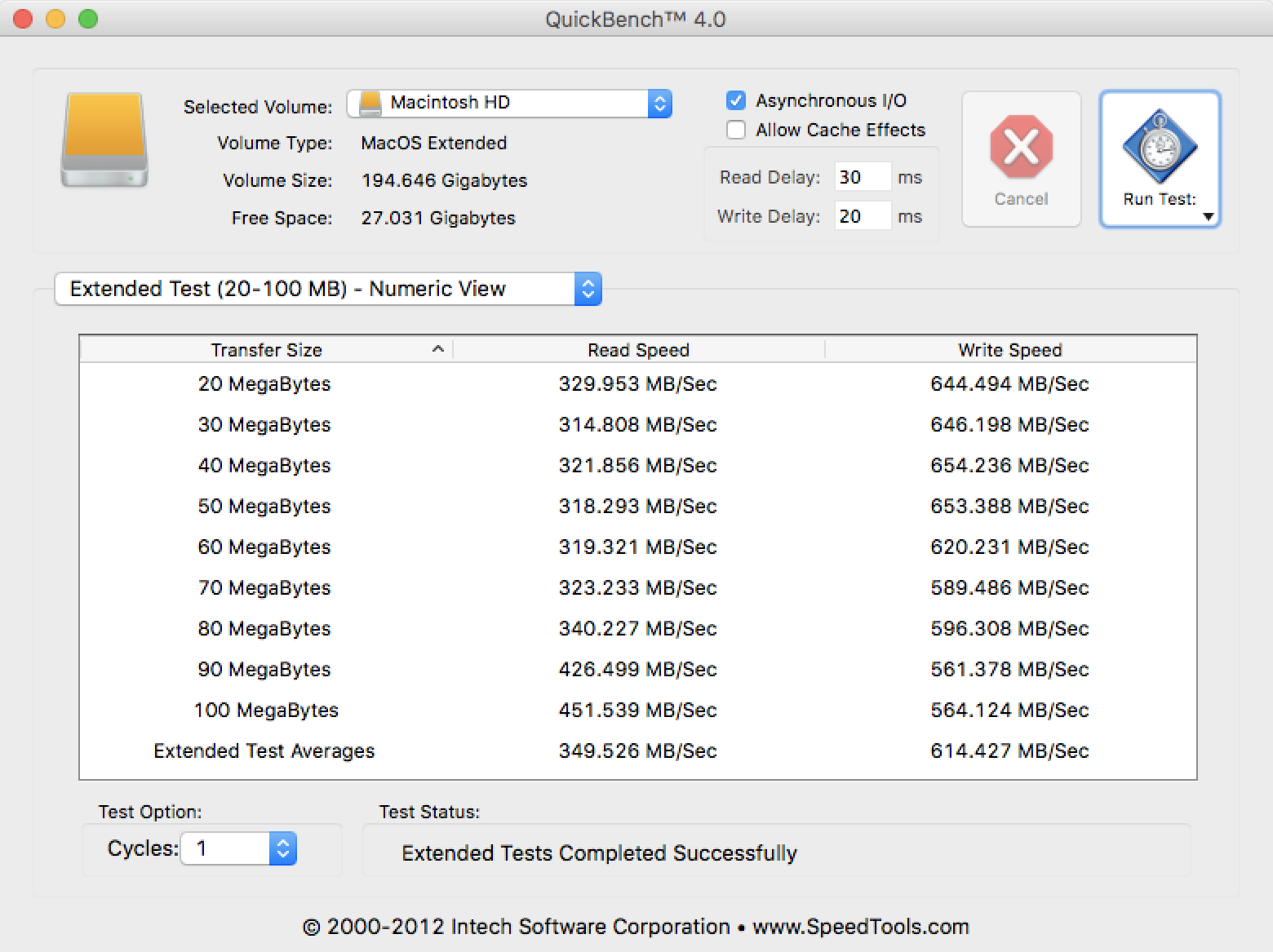Click the blue stopwatch icon above Run Test
This screenshot has width=1273, height=952.
pos(1159,147)
